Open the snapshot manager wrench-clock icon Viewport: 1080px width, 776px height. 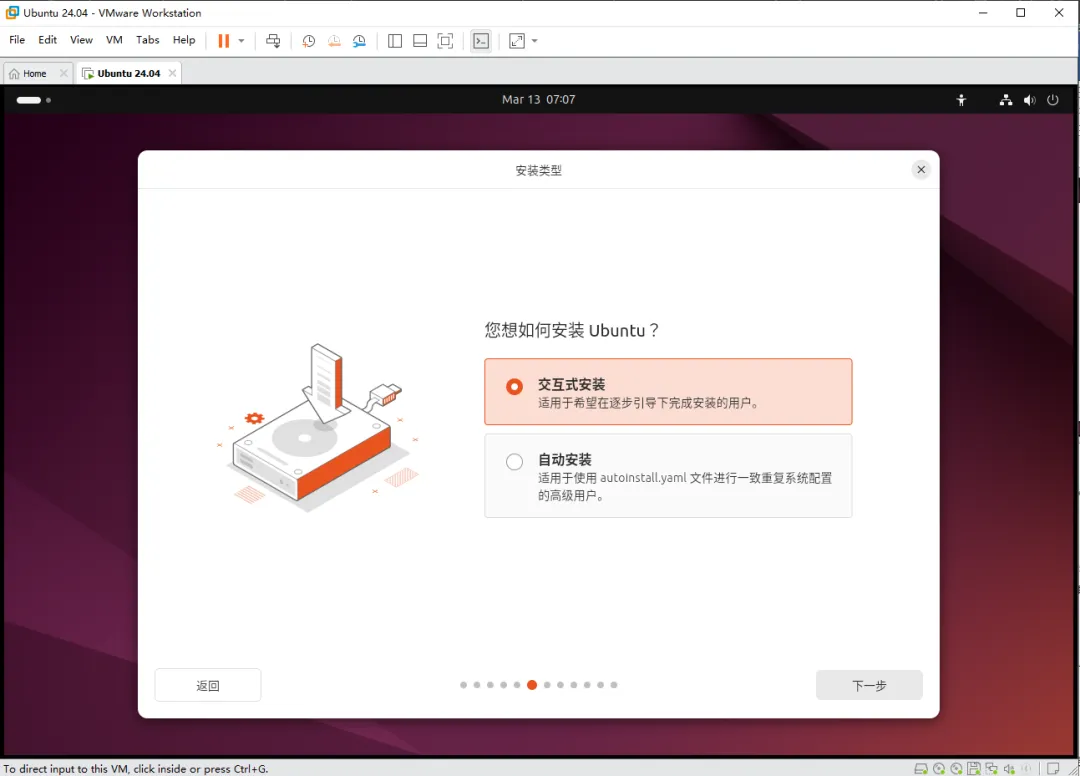coord(359,41)
